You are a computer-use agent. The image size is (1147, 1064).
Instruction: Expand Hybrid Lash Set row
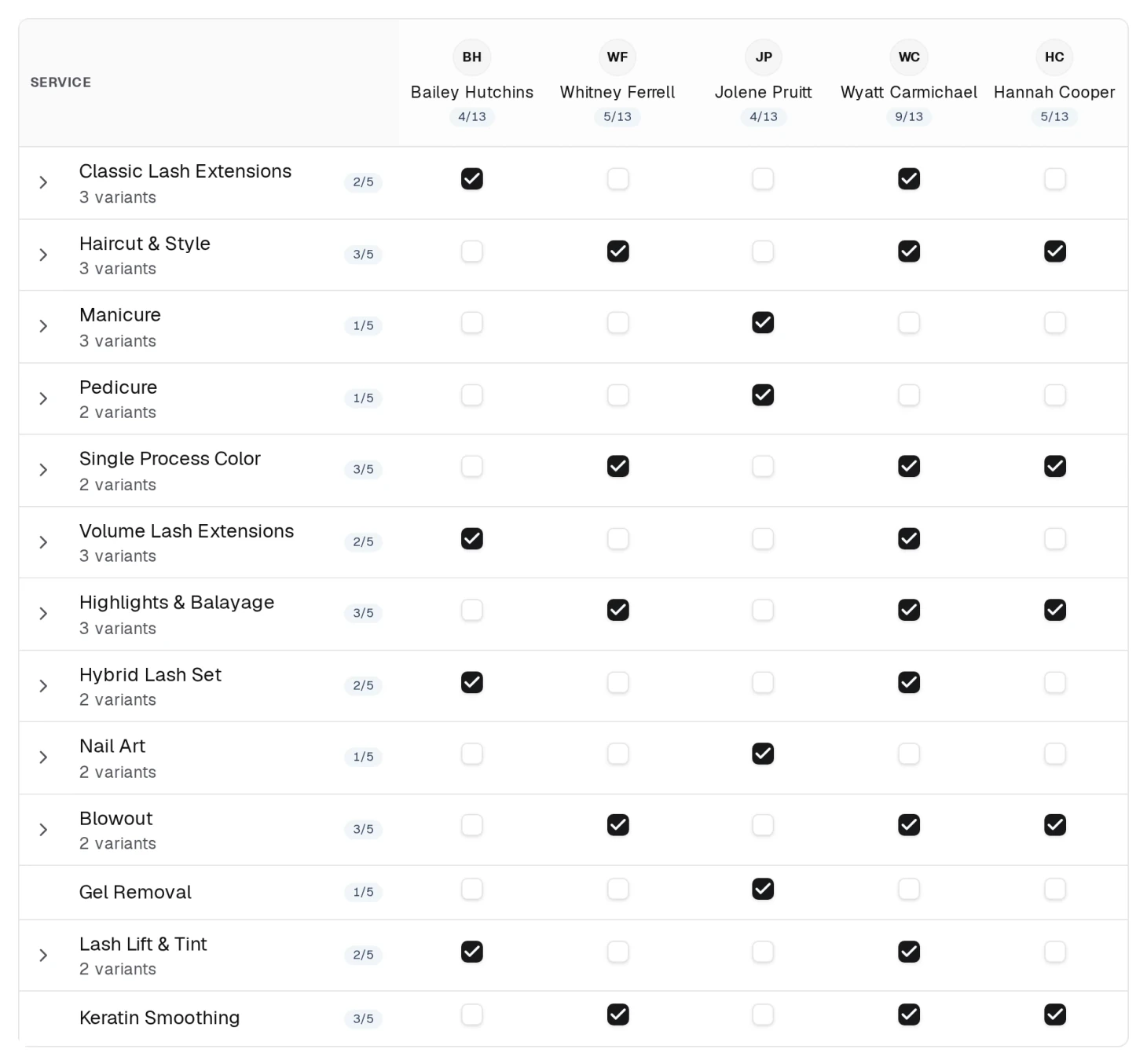point(43,686)
